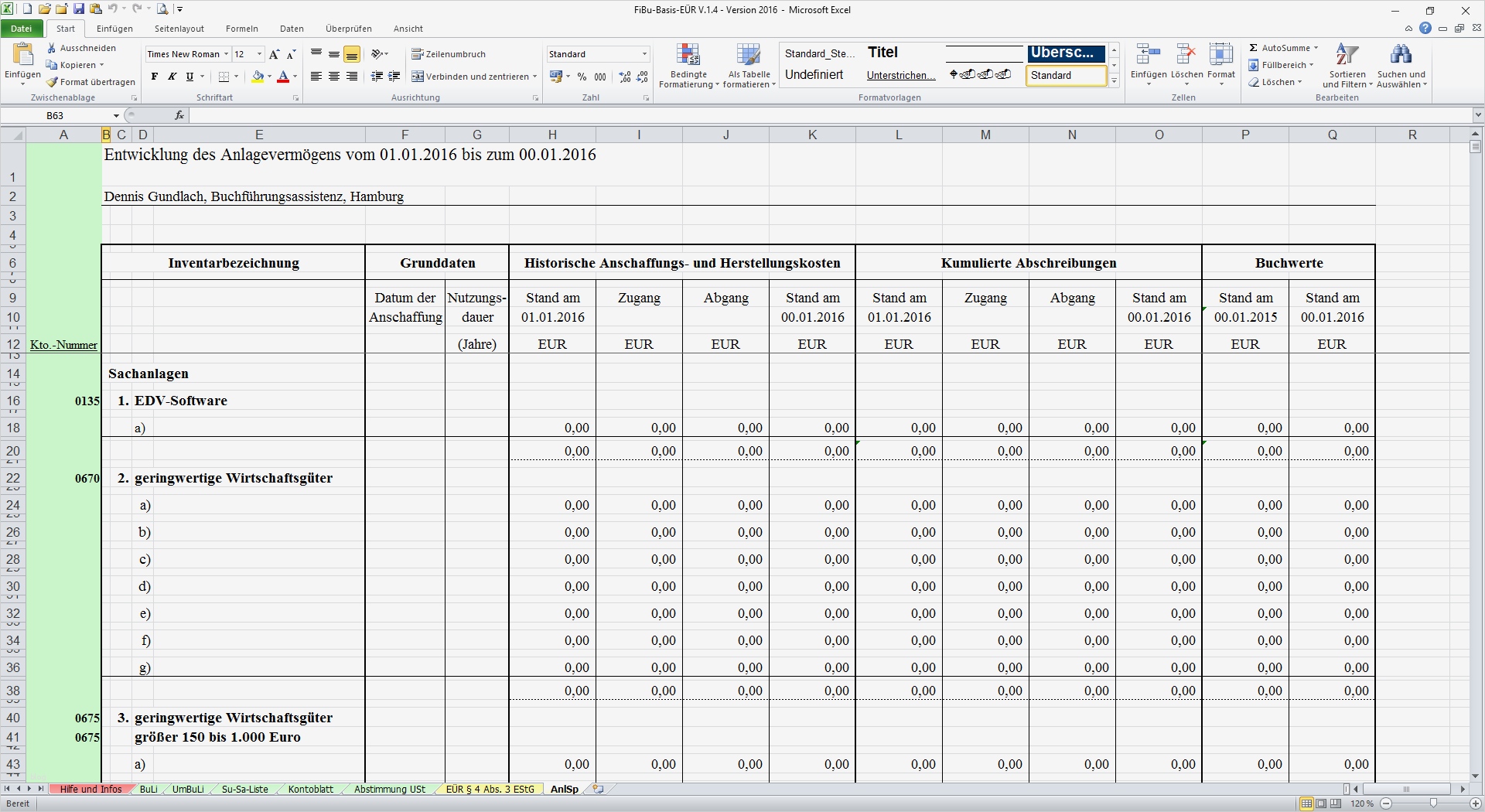Expand the Times New Roman font dropdown

coord(226,54)
